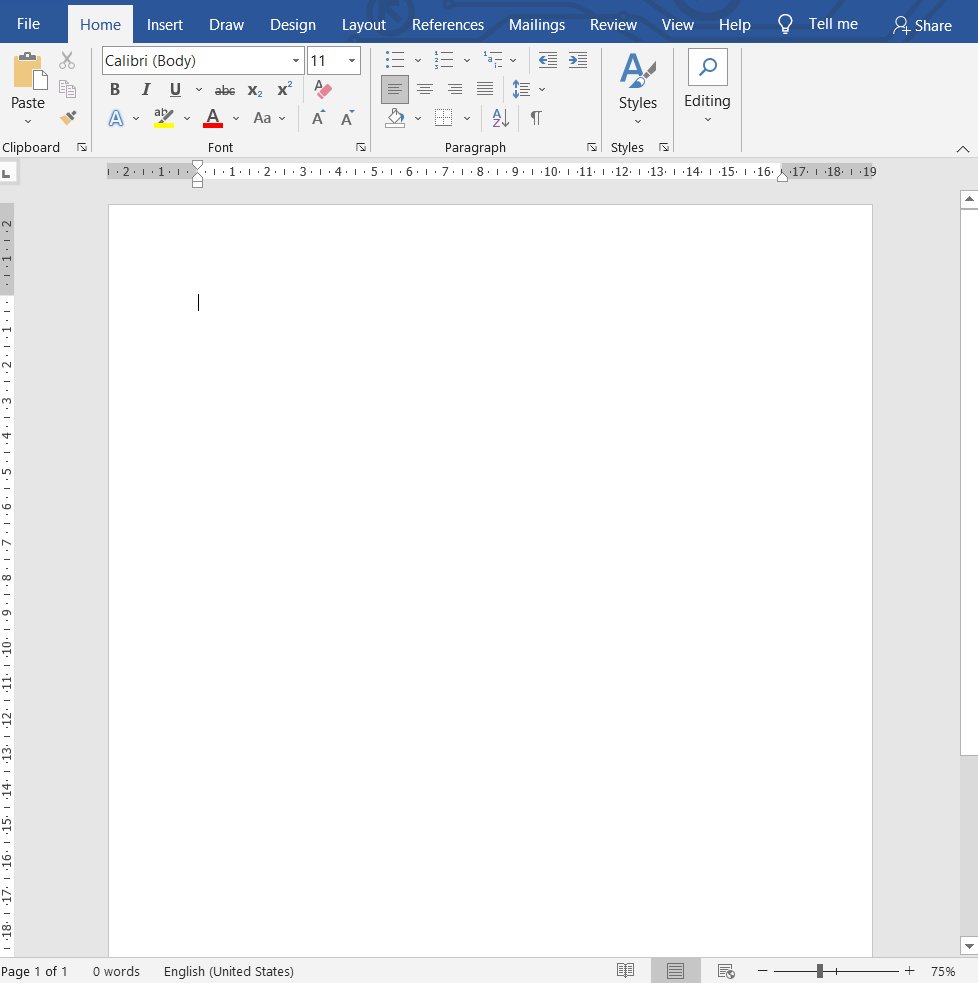
Task: Open Editing group with magnifier
Action: 707,88
